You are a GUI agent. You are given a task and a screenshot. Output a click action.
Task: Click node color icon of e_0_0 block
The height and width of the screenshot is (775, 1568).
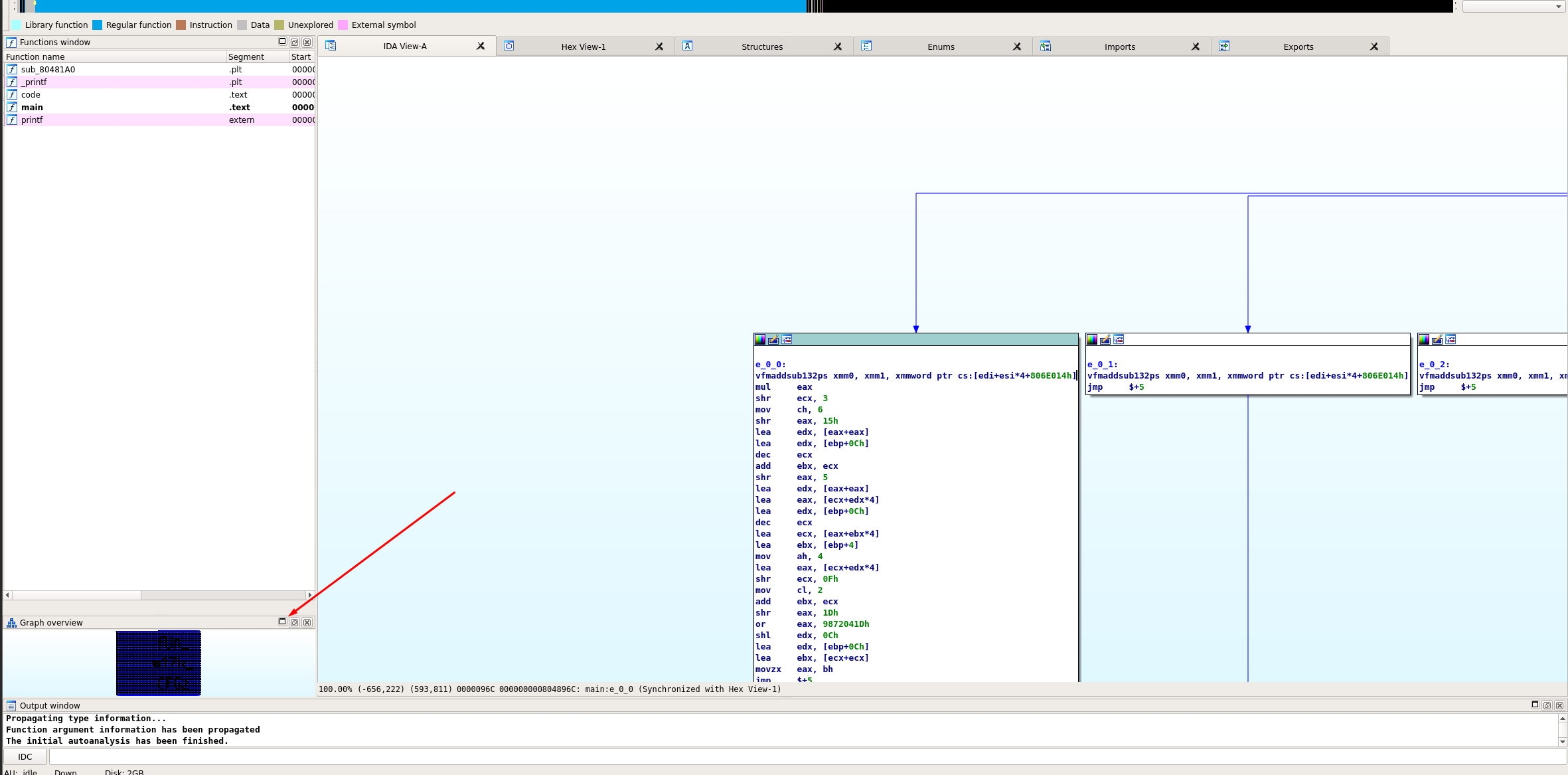pyautogui.click(x=760, y=340)
